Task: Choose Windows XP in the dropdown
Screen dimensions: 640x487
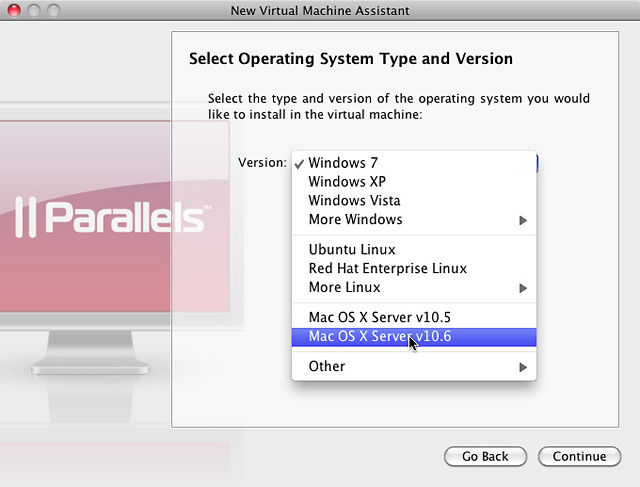Action: (414, 182)
